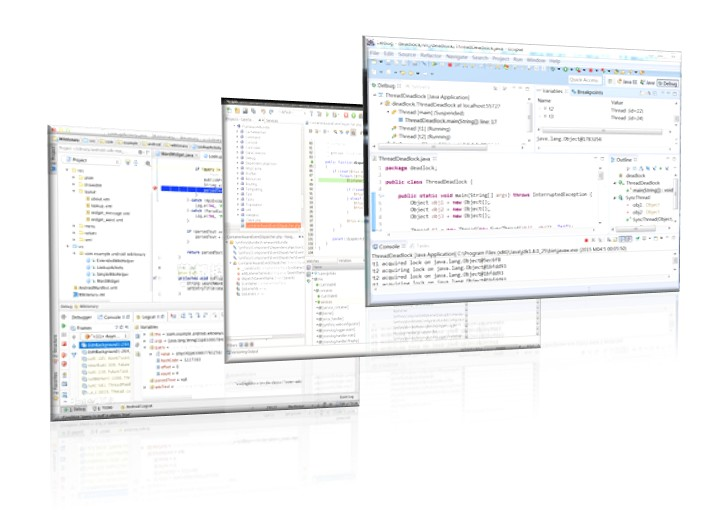The image size is (710, 510).
Task: Click the Debug bug icon in Eclipse toolbar
Action: point(552,69)
